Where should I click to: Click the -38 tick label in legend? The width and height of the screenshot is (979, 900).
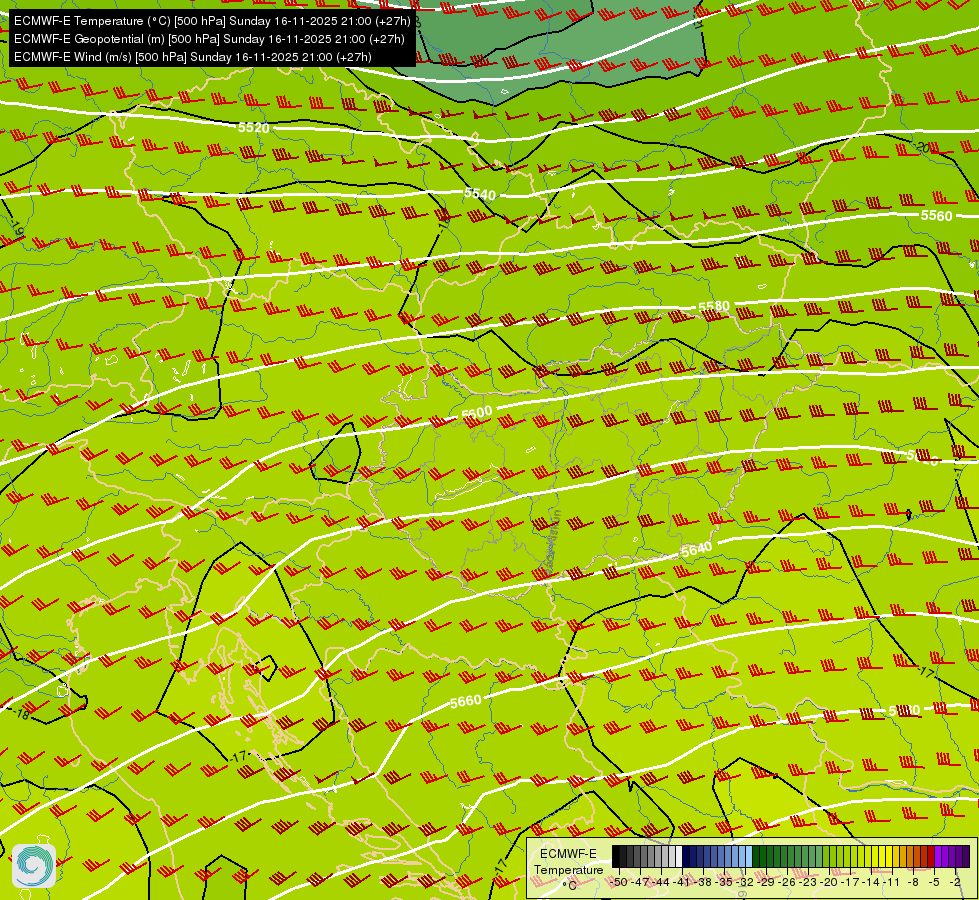(702, 883)
